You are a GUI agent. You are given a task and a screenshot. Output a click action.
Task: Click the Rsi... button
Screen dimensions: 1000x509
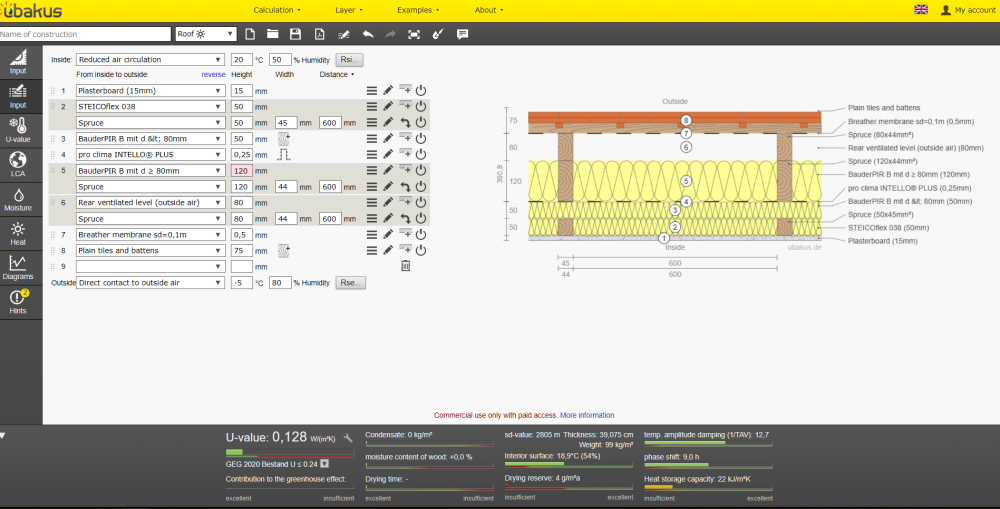point(349,59)
